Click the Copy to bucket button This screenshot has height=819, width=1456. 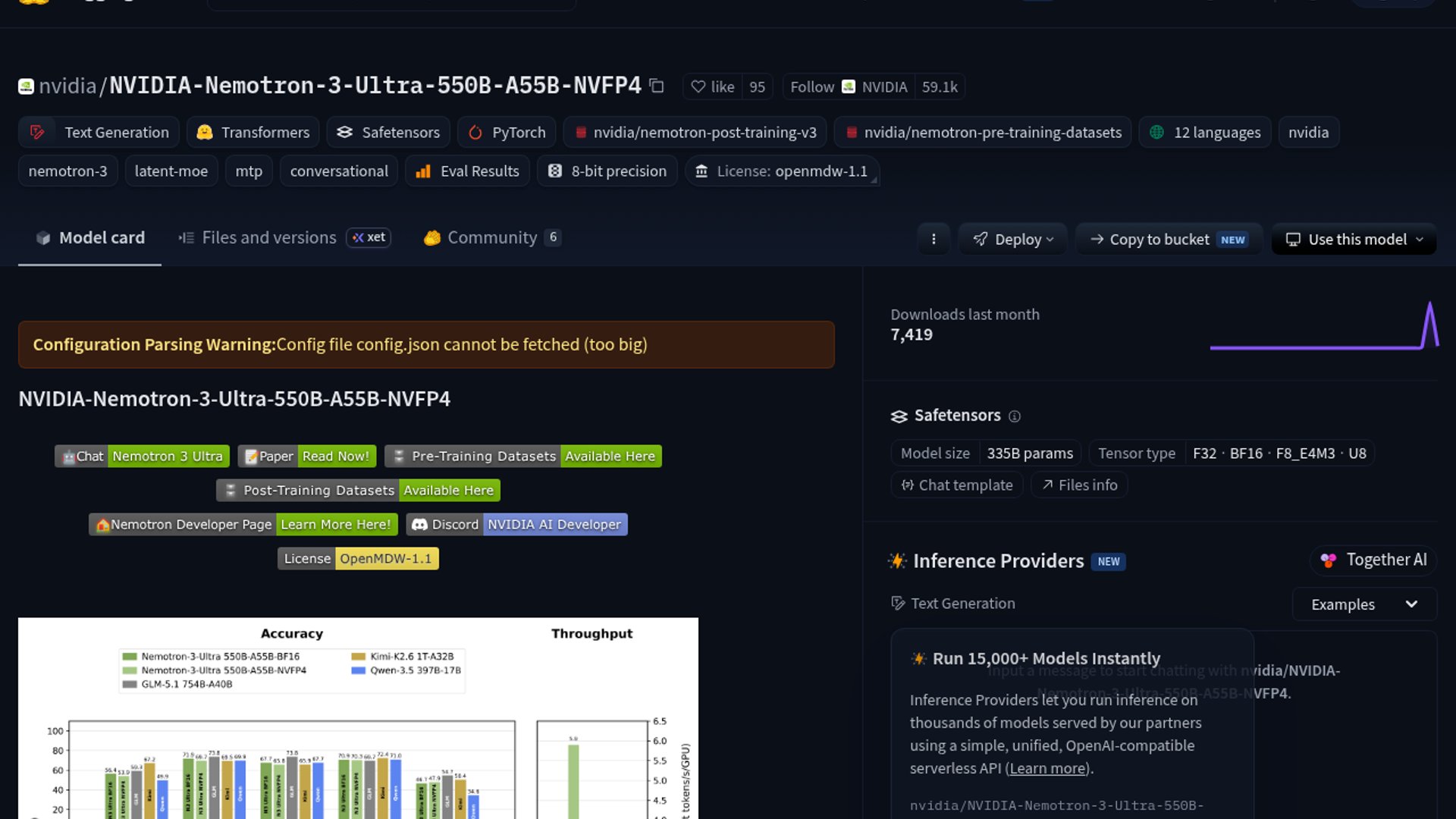click(1169, 239)
